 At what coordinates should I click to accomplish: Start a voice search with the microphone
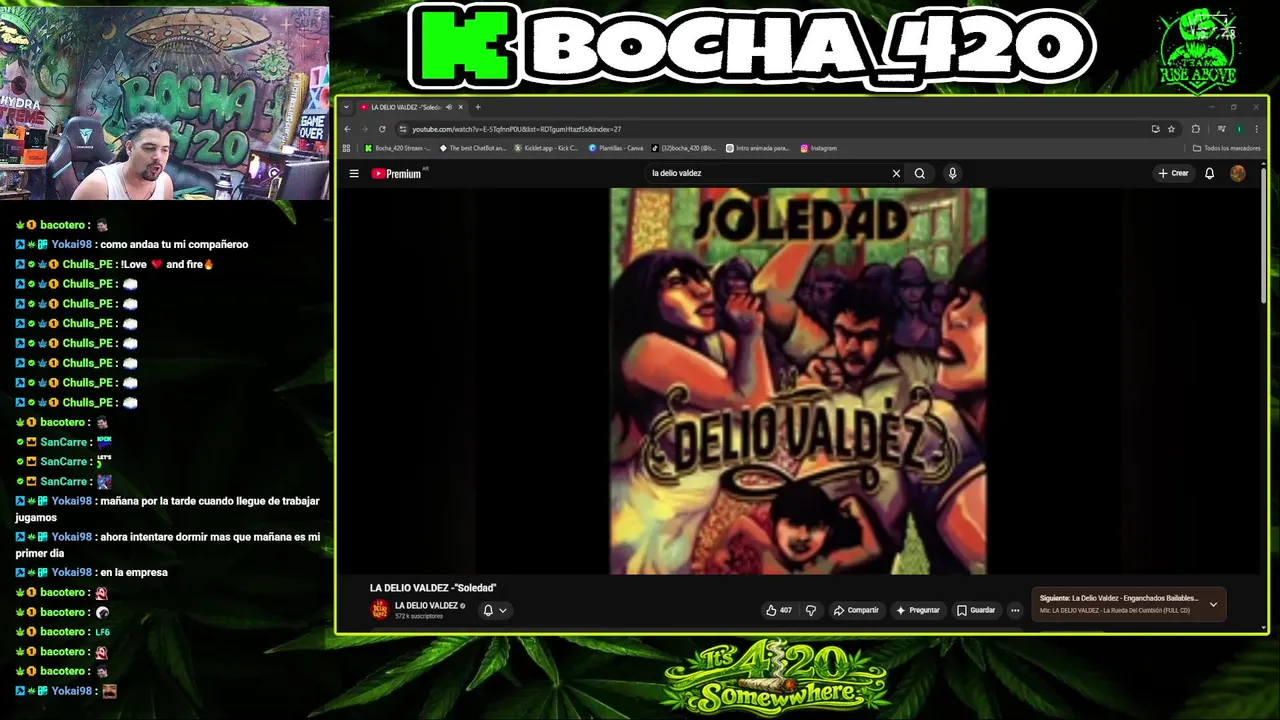(x=952, y=173)
